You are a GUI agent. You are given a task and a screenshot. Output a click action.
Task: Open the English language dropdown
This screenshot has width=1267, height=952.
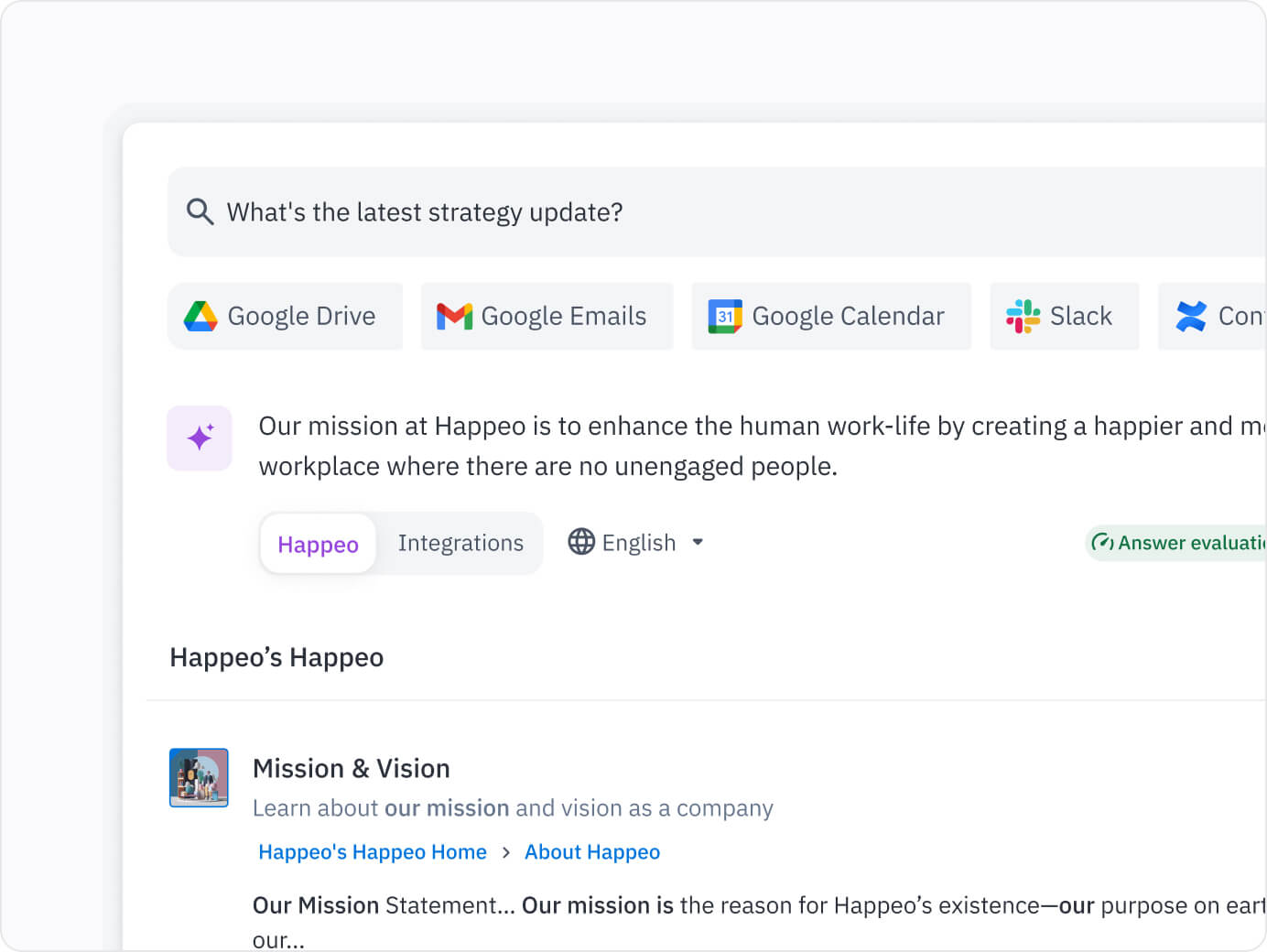[x=636, y=542]
